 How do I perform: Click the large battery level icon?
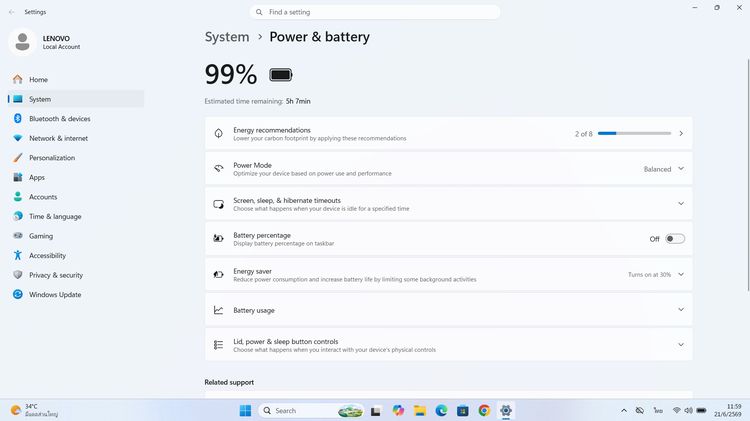[x=281, y=75]
